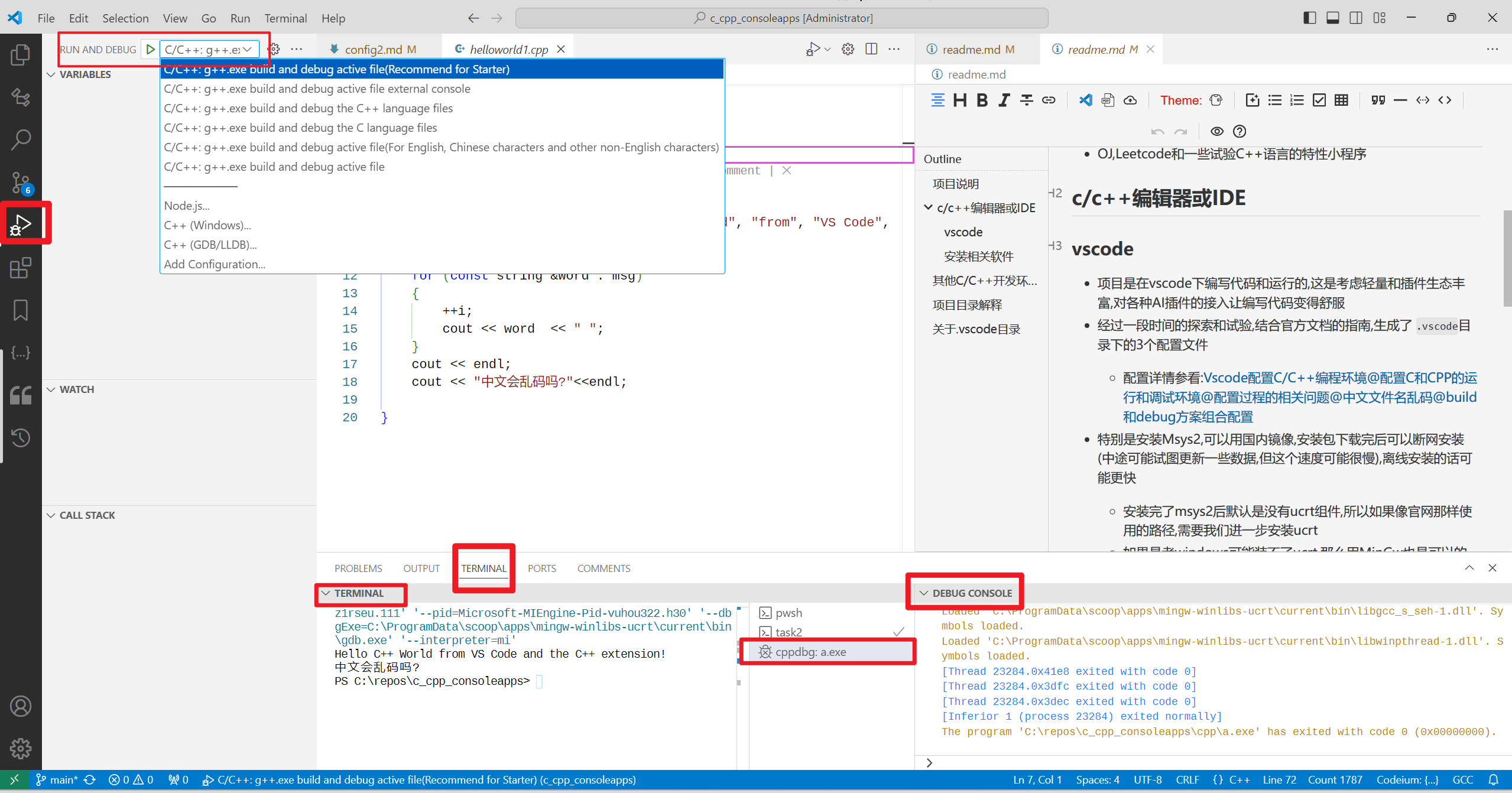
Task: Click the Theme palette icon
Action: click(x=1215, y=100)
